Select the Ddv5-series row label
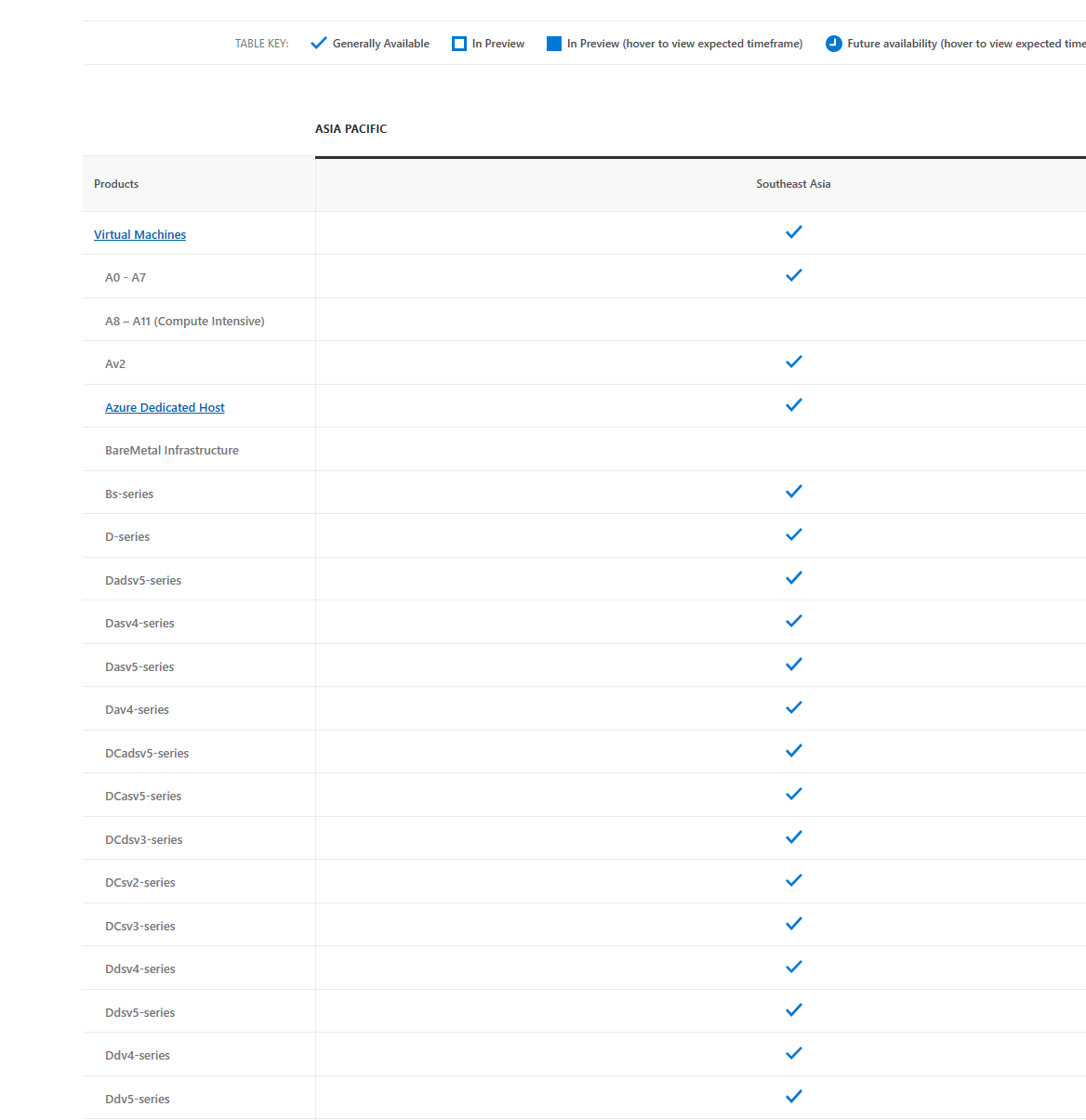The width and height of the screenshot is (1086, 1120). (x=138, y=1100)
